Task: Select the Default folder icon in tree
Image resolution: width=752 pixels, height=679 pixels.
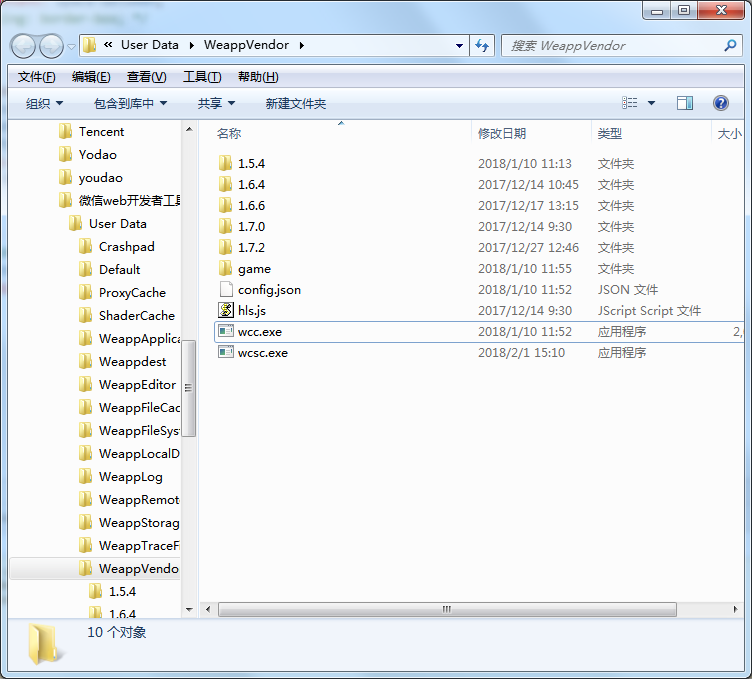Action: pos(85,269)
